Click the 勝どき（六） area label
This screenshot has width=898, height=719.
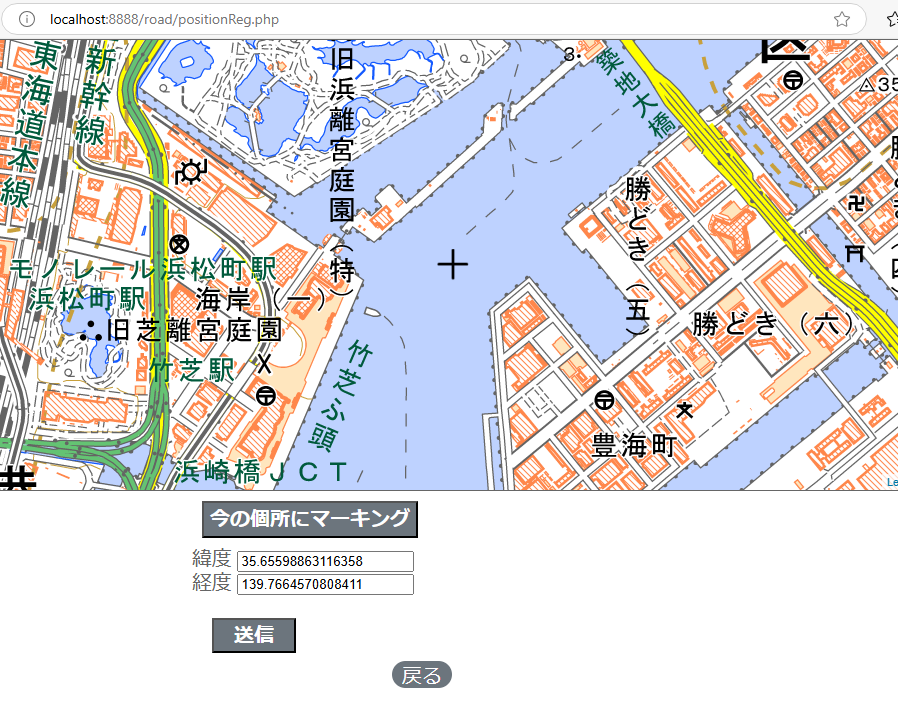click(773, 324)
